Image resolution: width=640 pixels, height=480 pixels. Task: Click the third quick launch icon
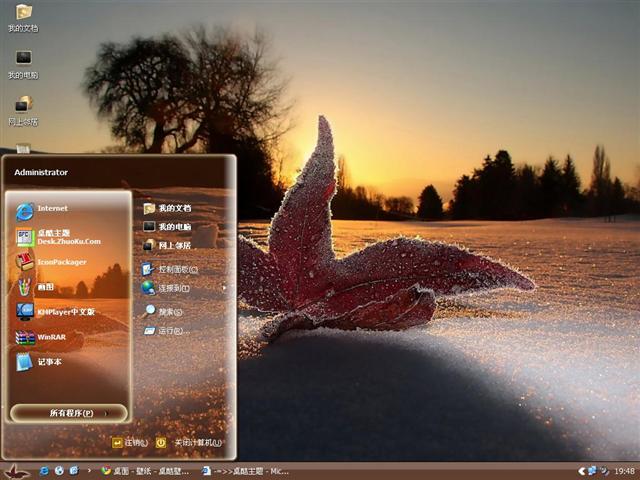[74, 471]
